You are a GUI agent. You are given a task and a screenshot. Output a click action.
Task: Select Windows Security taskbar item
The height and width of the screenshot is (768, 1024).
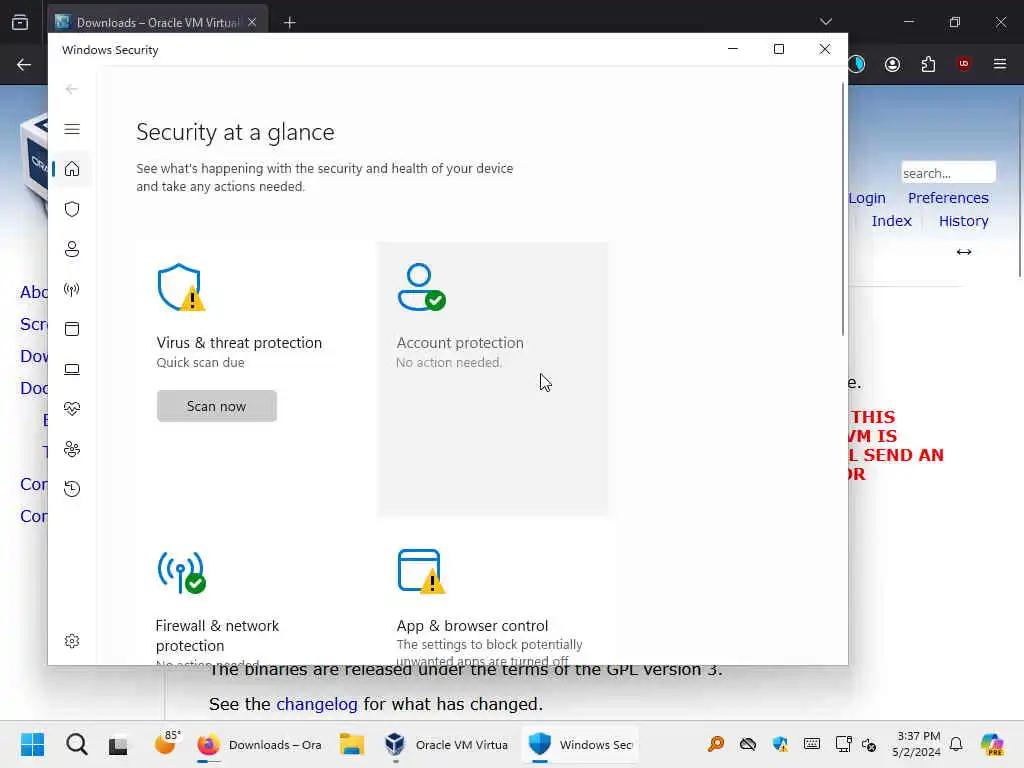pos(580,744)
